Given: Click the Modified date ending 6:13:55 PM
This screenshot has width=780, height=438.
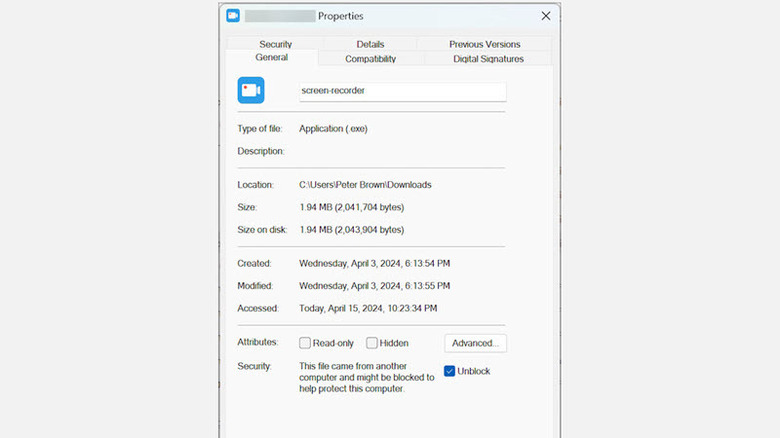Looking at the screenshot, I should click(375, 286).
